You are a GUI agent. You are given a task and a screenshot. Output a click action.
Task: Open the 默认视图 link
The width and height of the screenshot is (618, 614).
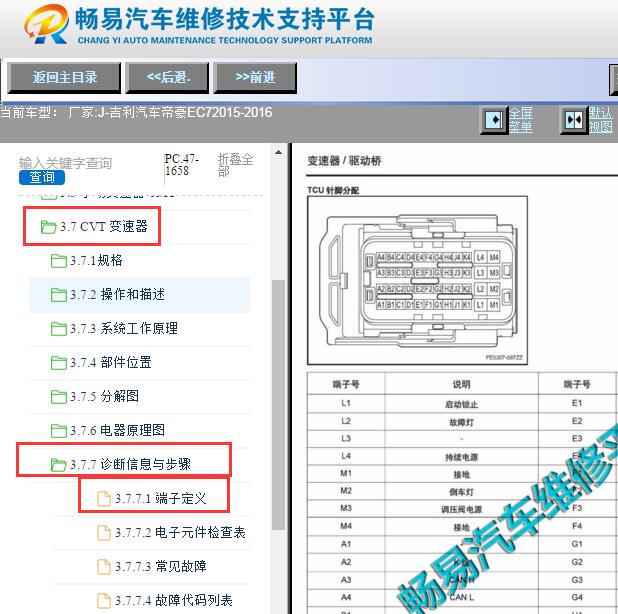[601, 120]
